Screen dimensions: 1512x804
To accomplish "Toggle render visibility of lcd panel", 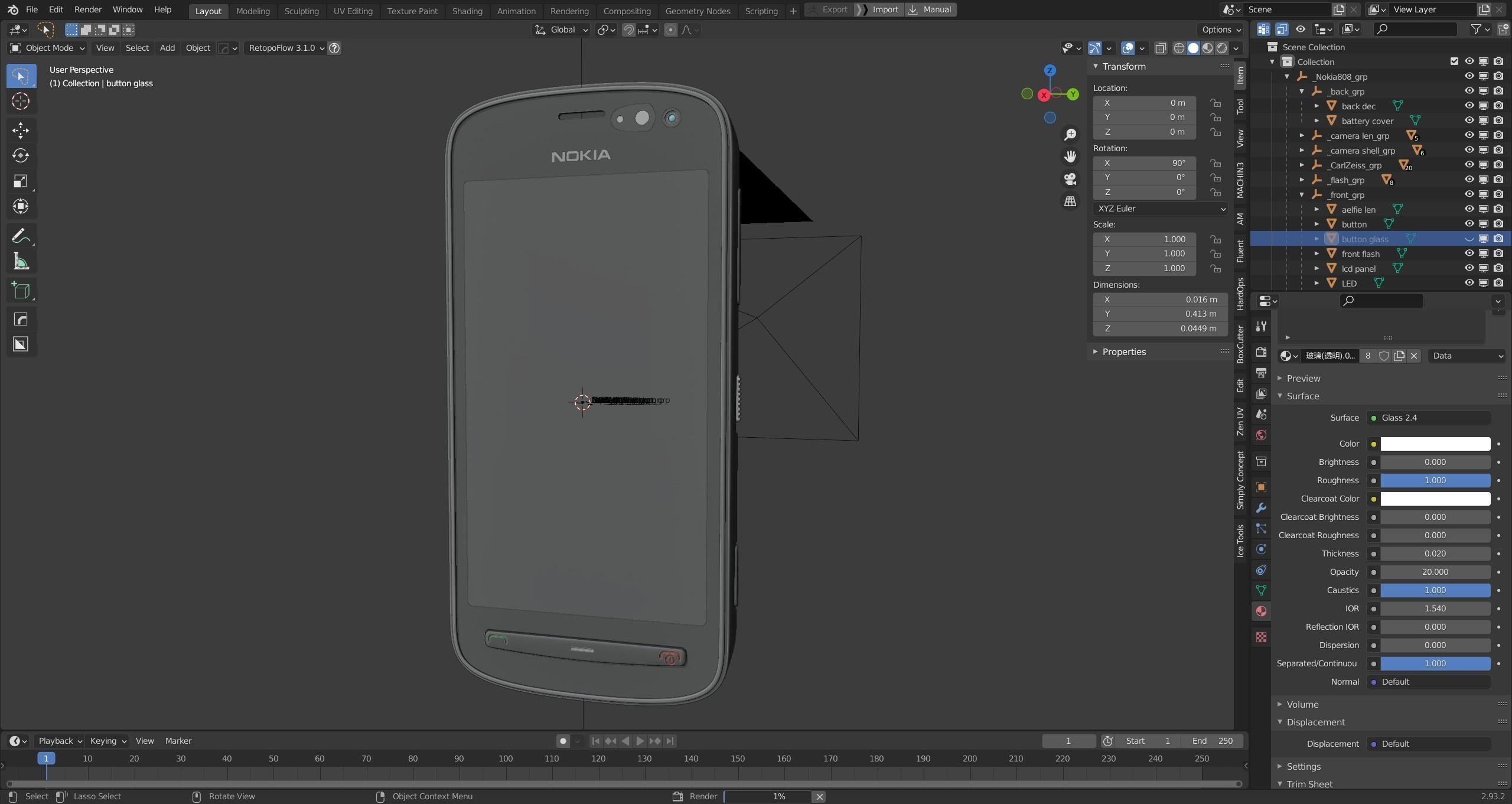I will [1498, 268].
